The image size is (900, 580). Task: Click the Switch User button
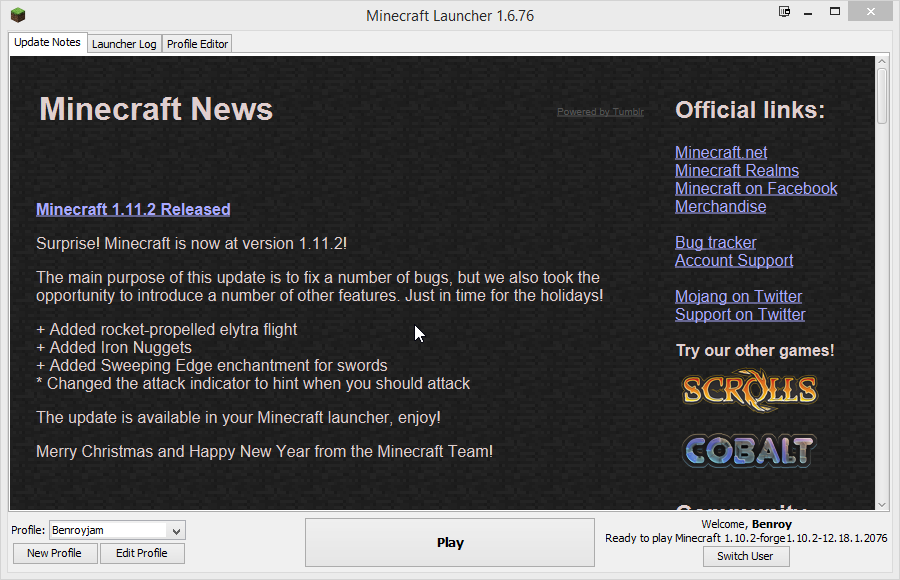[745, 557]
